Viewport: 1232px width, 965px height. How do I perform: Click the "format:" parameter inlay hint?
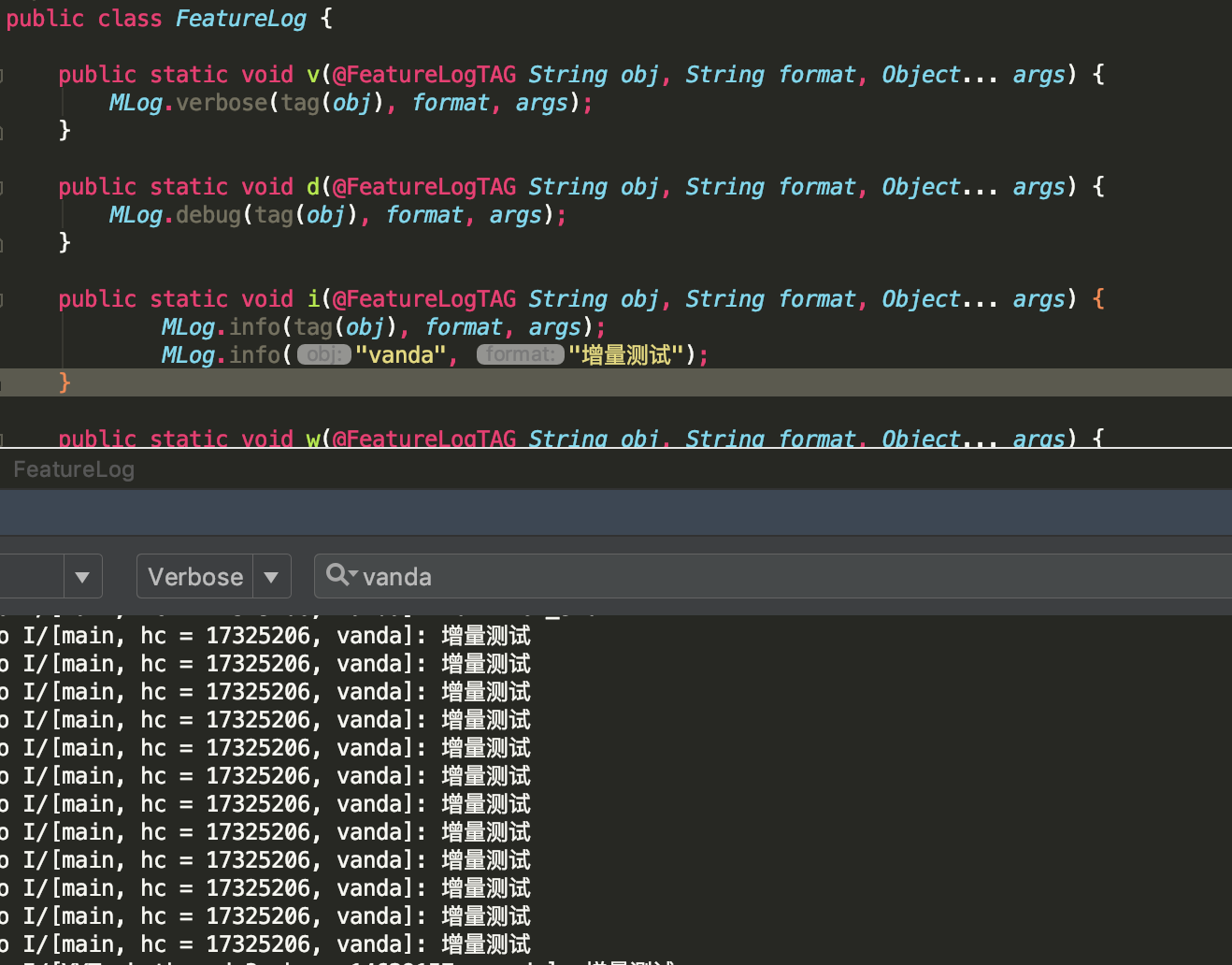tap(521, 354)
